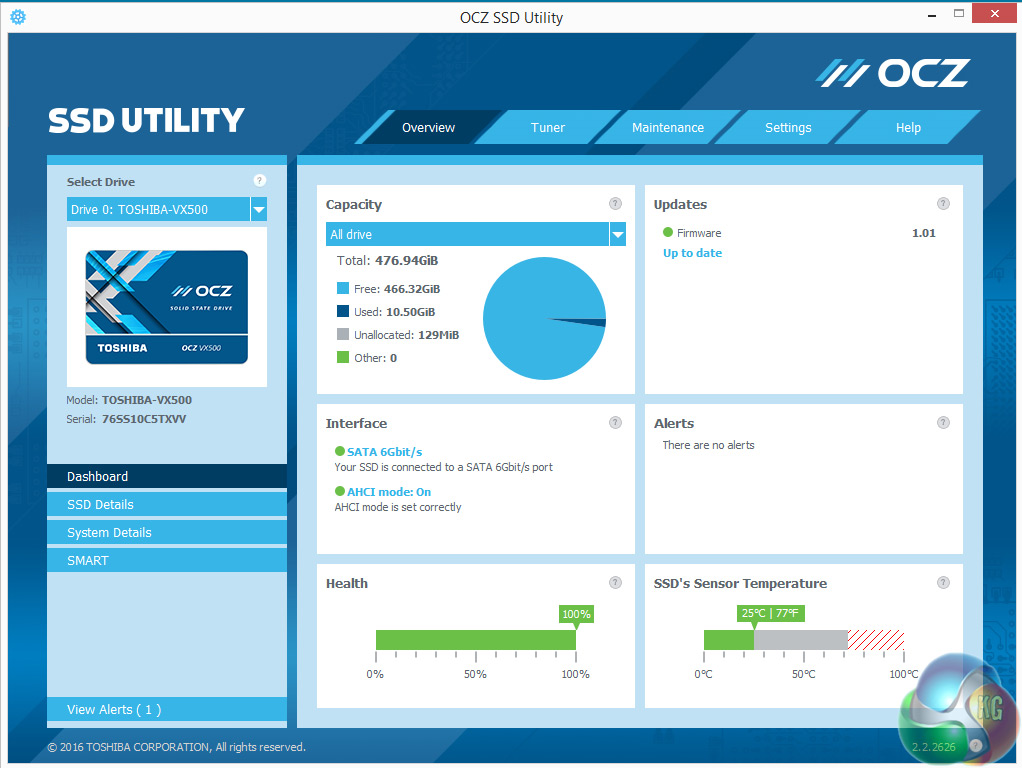Open the Help tab

click(x=908, y=128)
